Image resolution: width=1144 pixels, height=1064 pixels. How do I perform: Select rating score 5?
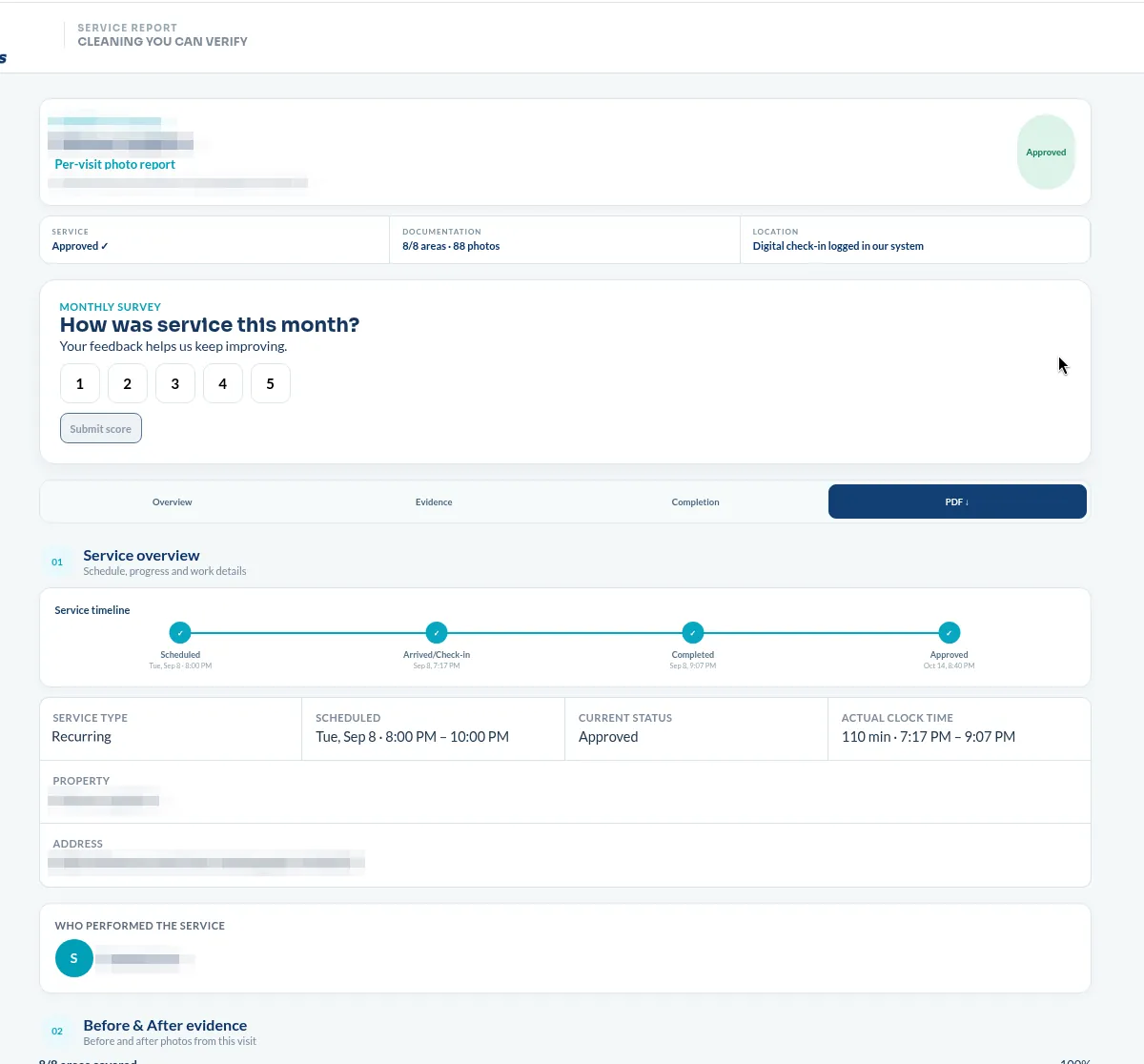pyautogui.click(x=271, y=383)
